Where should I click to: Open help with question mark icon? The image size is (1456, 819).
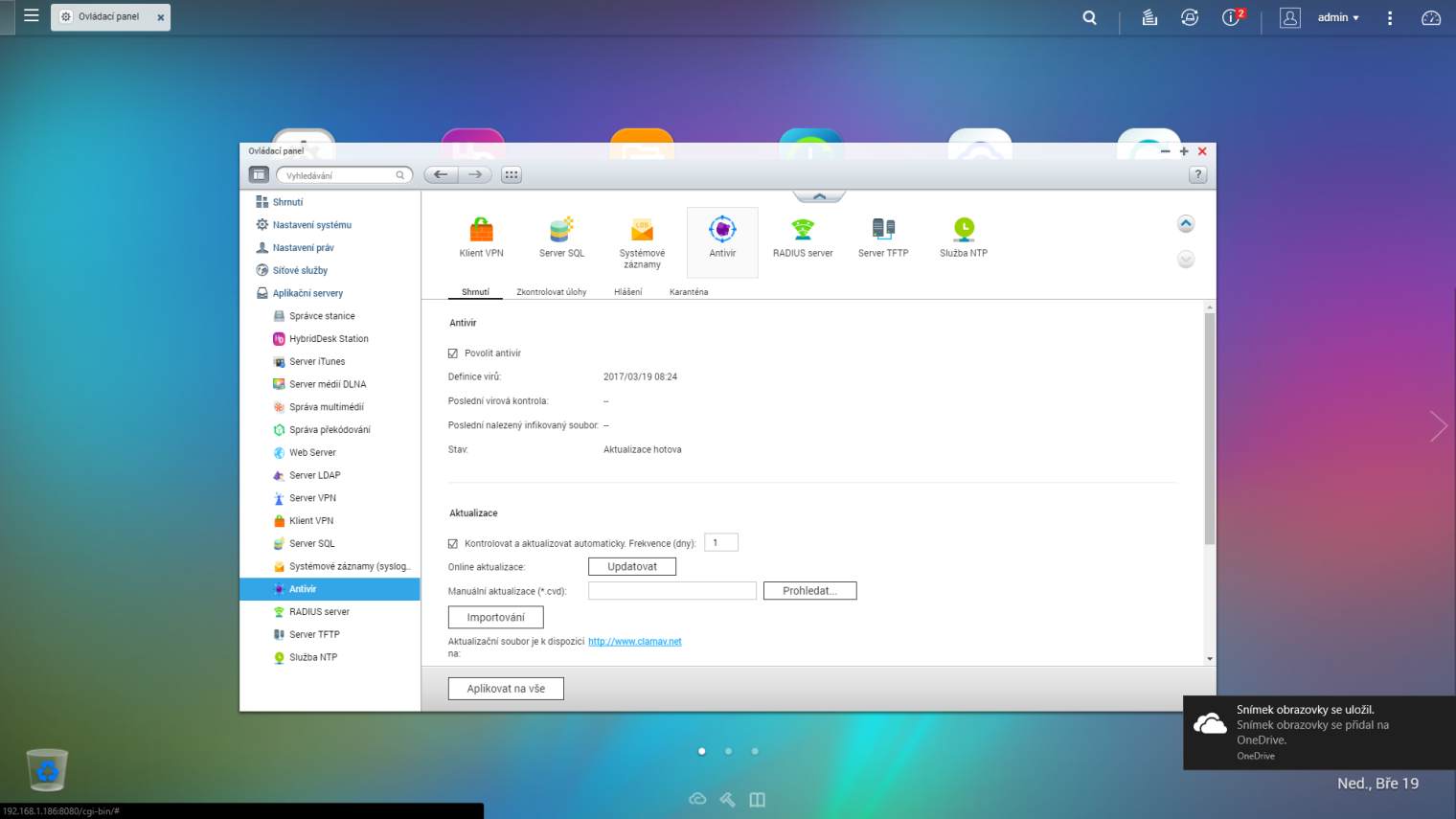tap(1197, 174)
